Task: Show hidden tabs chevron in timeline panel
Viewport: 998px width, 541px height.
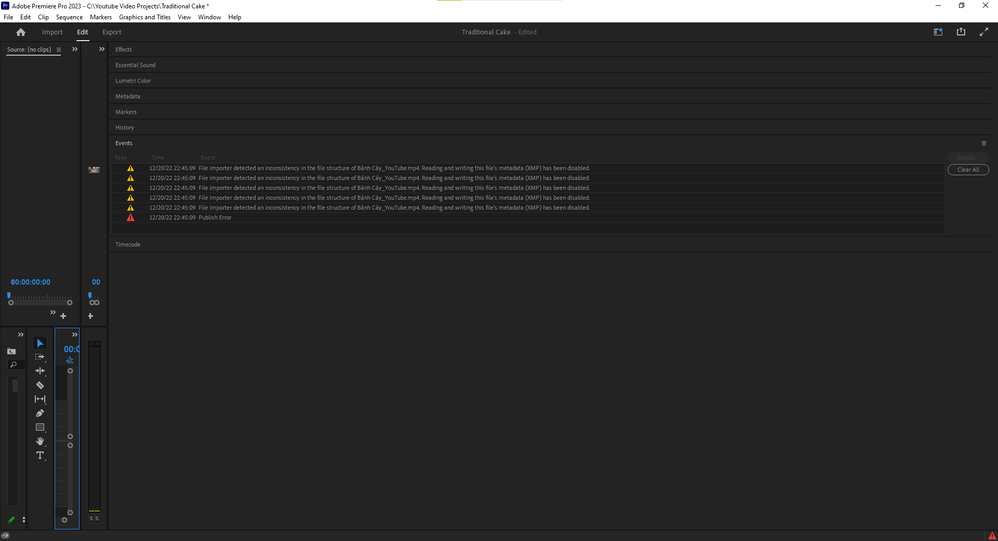Action: (x=74, y=335)
